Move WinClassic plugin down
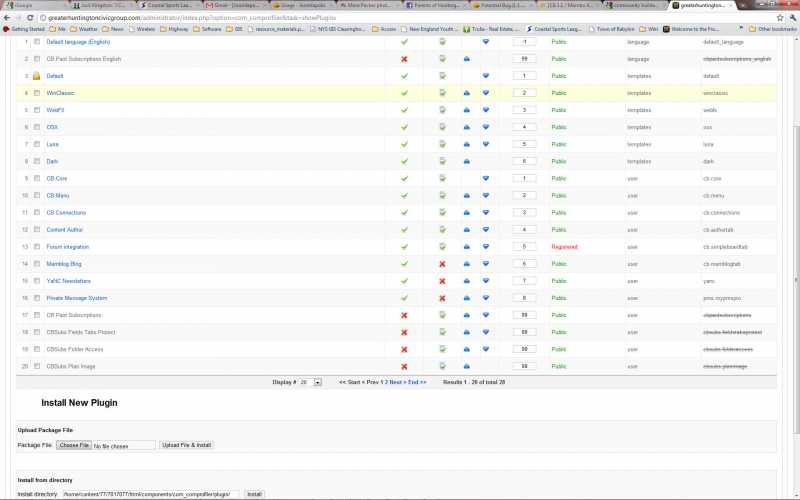Viewport: 800px width, 500px height. (486, 93)
